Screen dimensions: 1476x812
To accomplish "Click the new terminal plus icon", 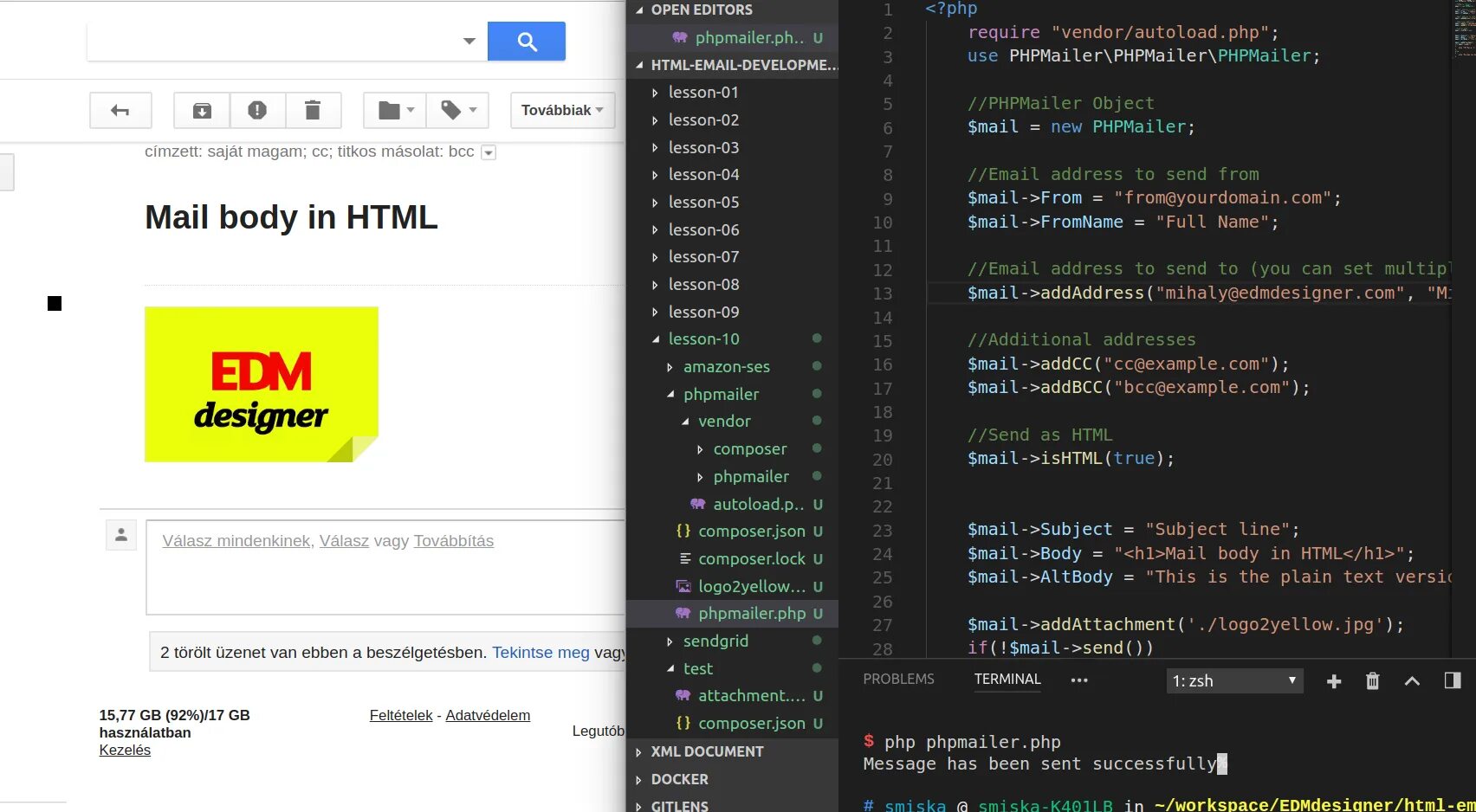I will click(x=1334, y=681).
